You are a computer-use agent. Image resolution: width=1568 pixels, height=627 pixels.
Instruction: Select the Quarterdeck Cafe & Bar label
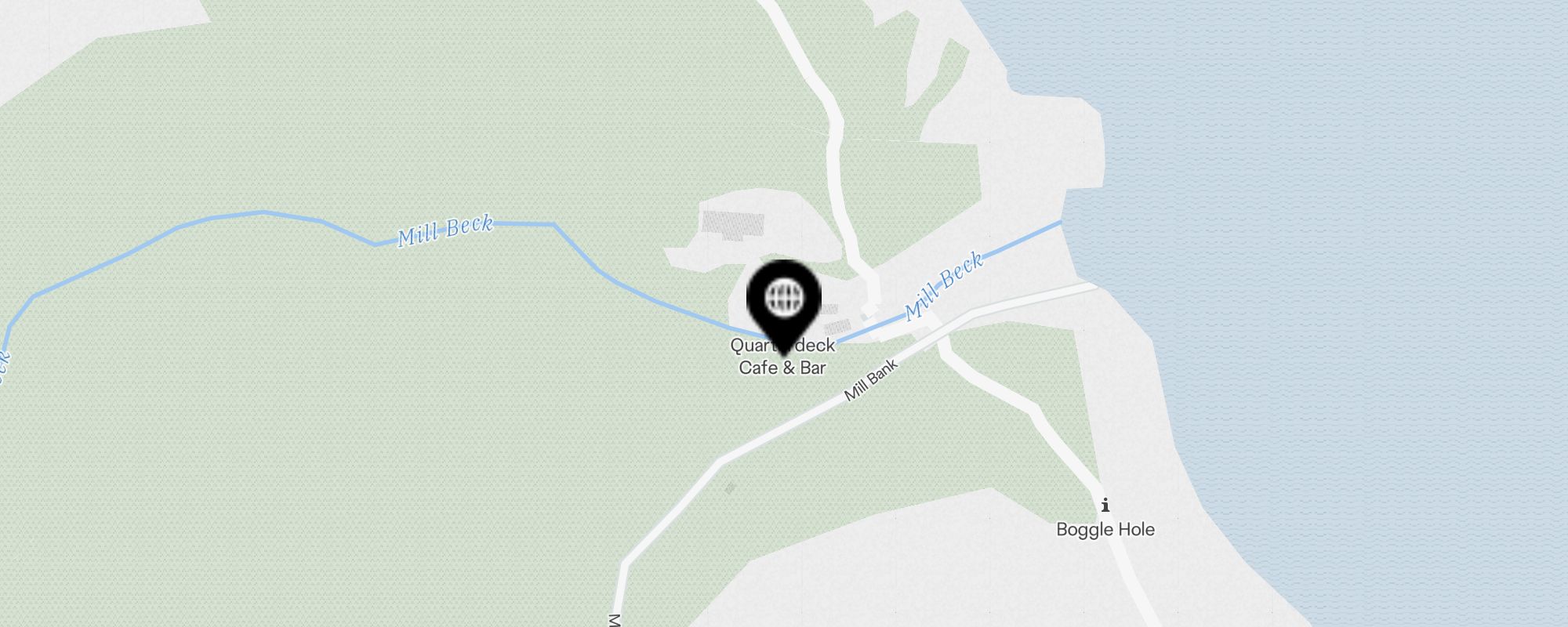point(783,357)
